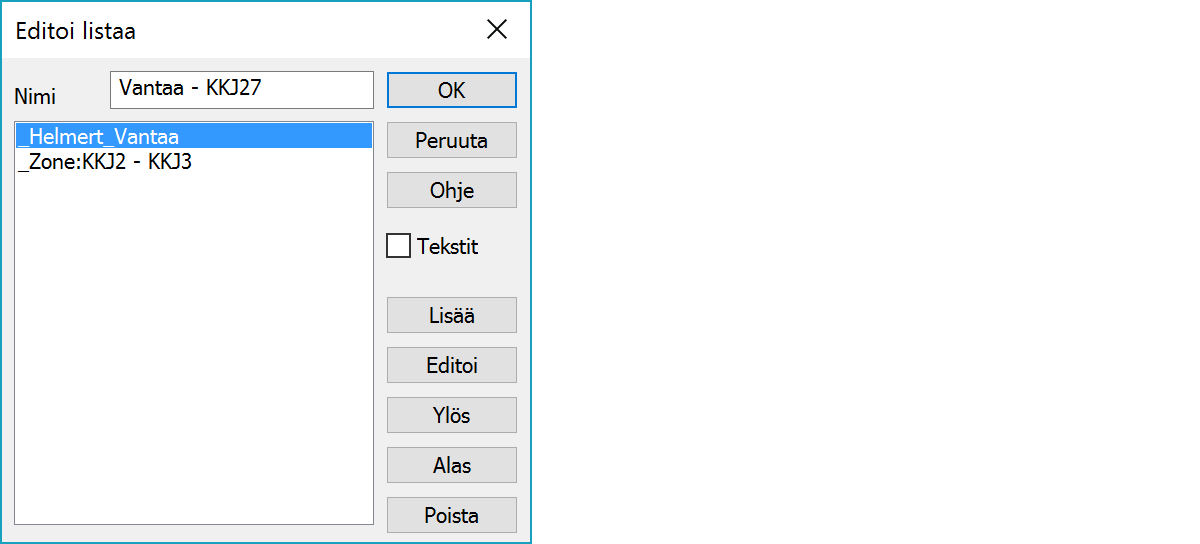Screen dimensions: 1200x544
Task: Click the Nimi text field
Action: [x=241, y=89]
